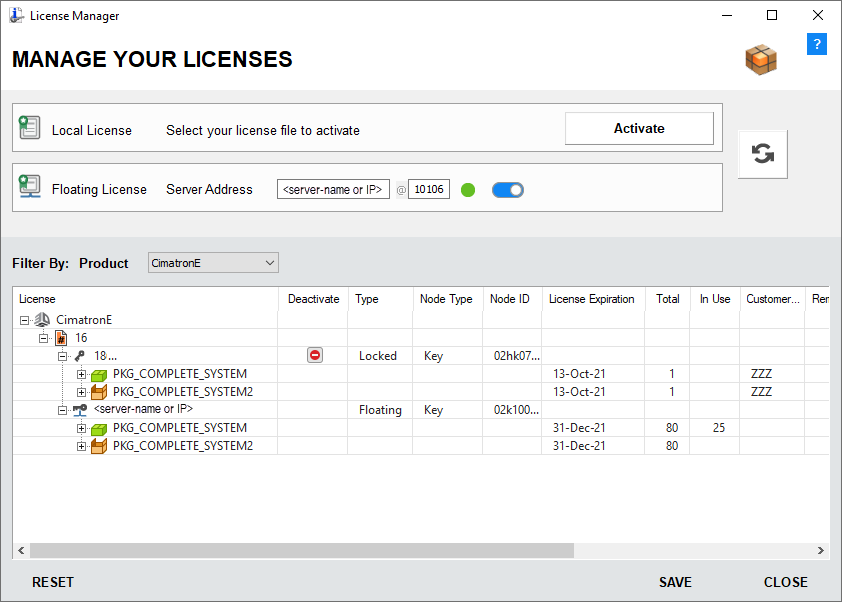Click the In Use value '25'
This screenshot has height=602, width=842.
(x=718, y=428)
